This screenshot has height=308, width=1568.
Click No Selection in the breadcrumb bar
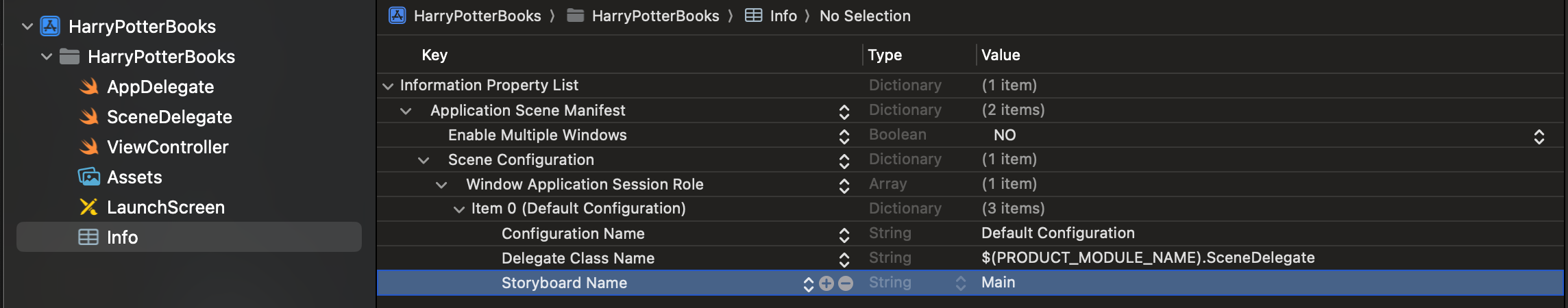(x=865, y=16)
